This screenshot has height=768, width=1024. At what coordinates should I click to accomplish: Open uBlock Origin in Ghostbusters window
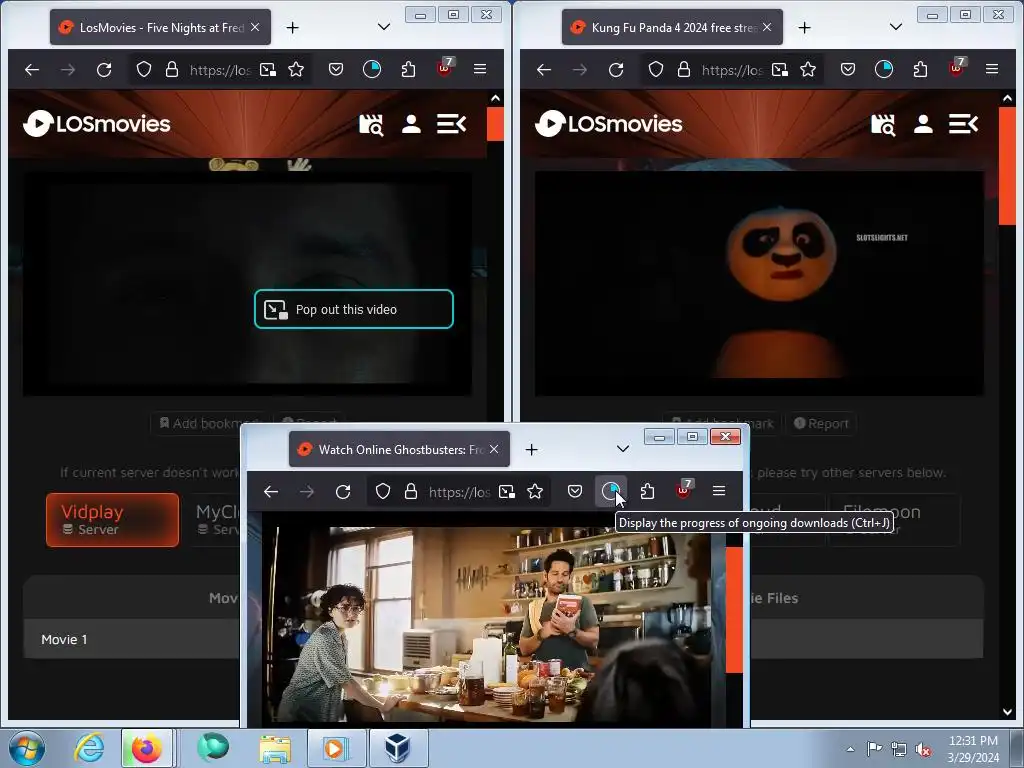684,490
